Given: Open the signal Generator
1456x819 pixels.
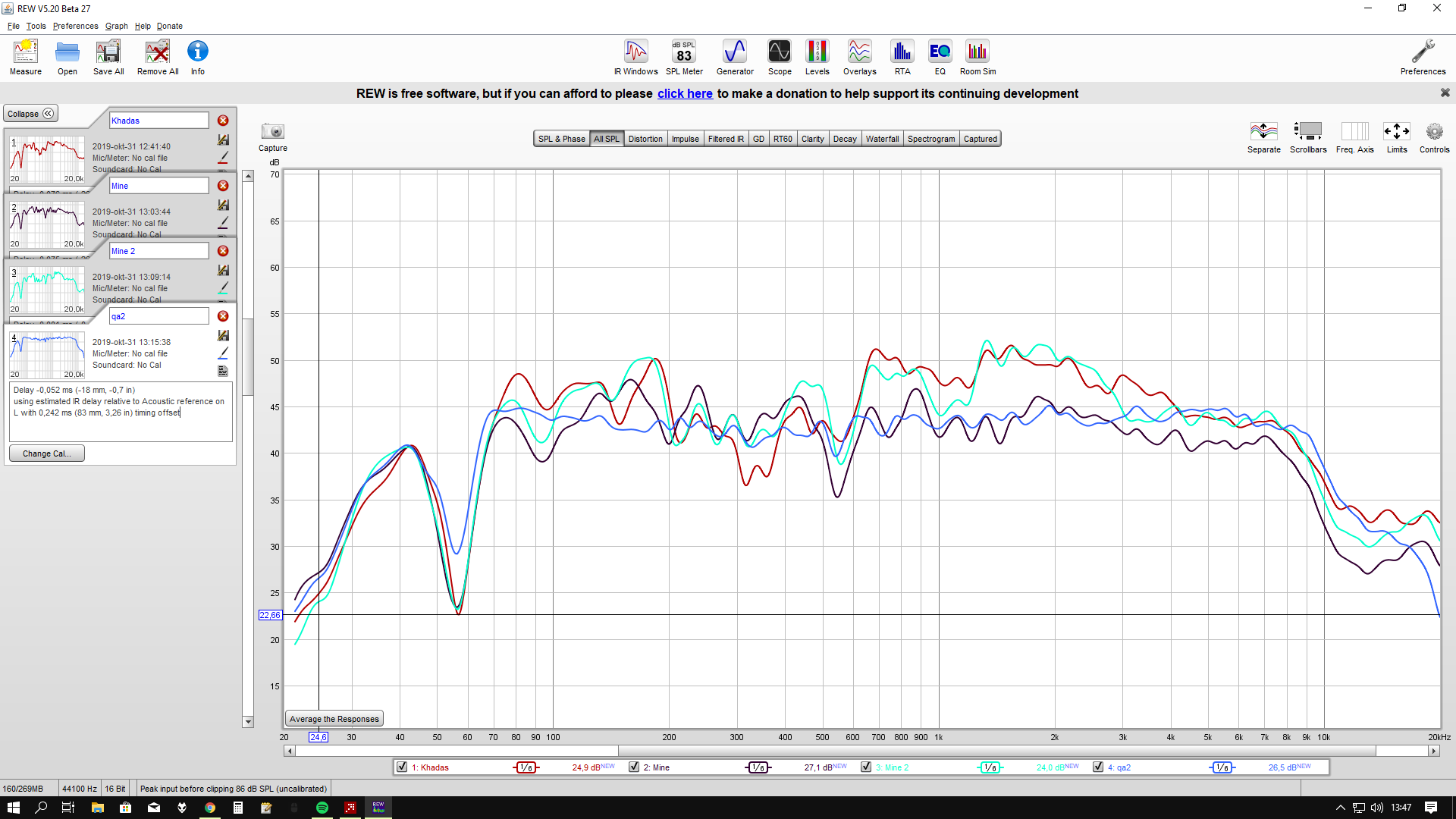Looking at the screenshot, I should (735, 58).
